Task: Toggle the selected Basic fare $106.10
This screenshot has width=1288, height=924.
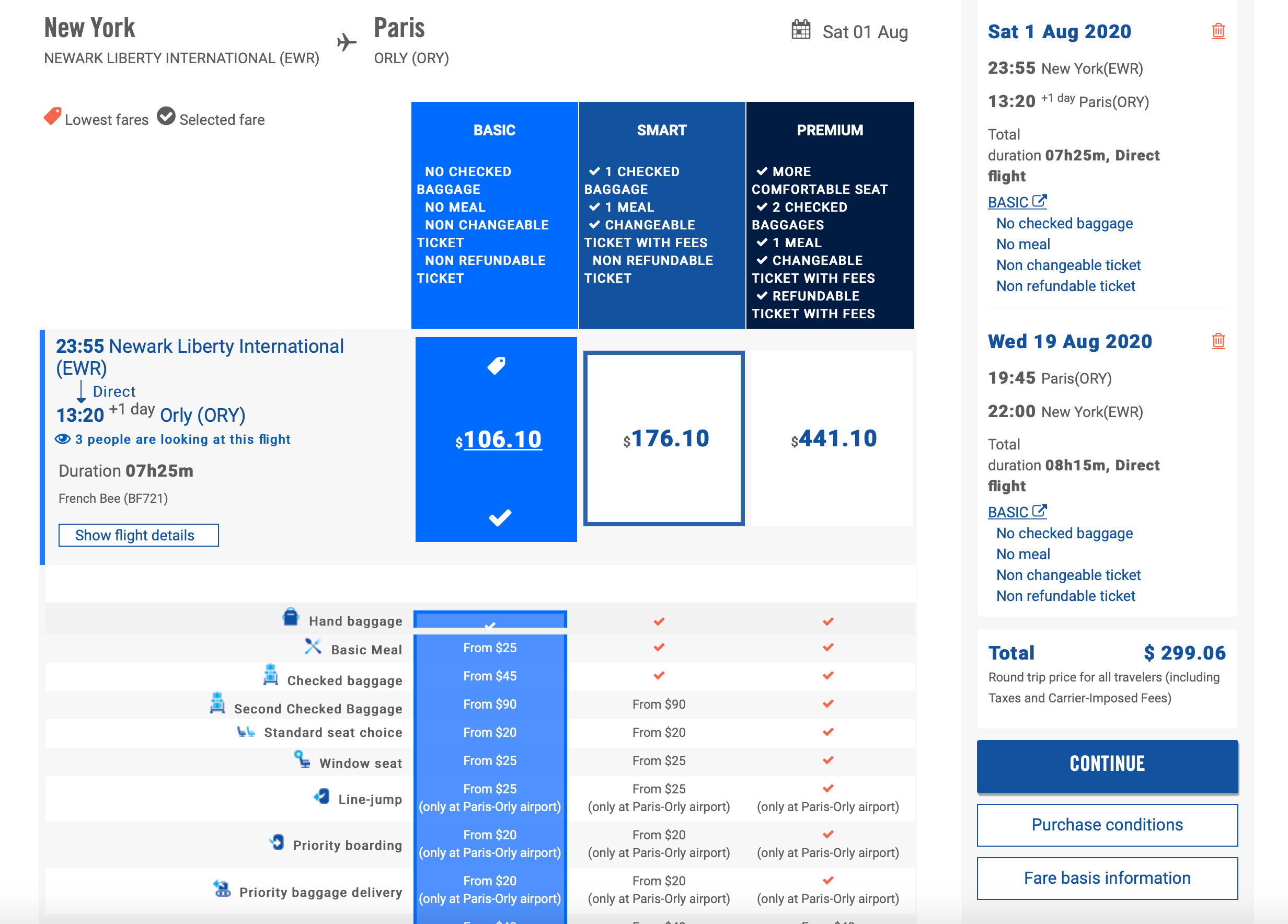Action: click(497, 440)
